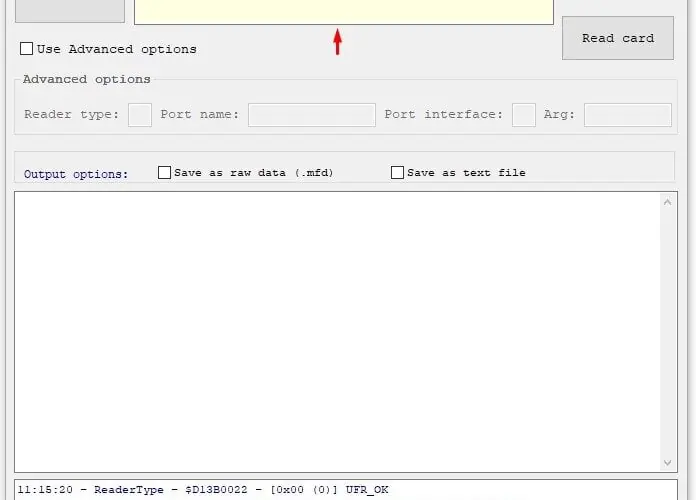
Task: Check Save as text file option
Action: 397,172
